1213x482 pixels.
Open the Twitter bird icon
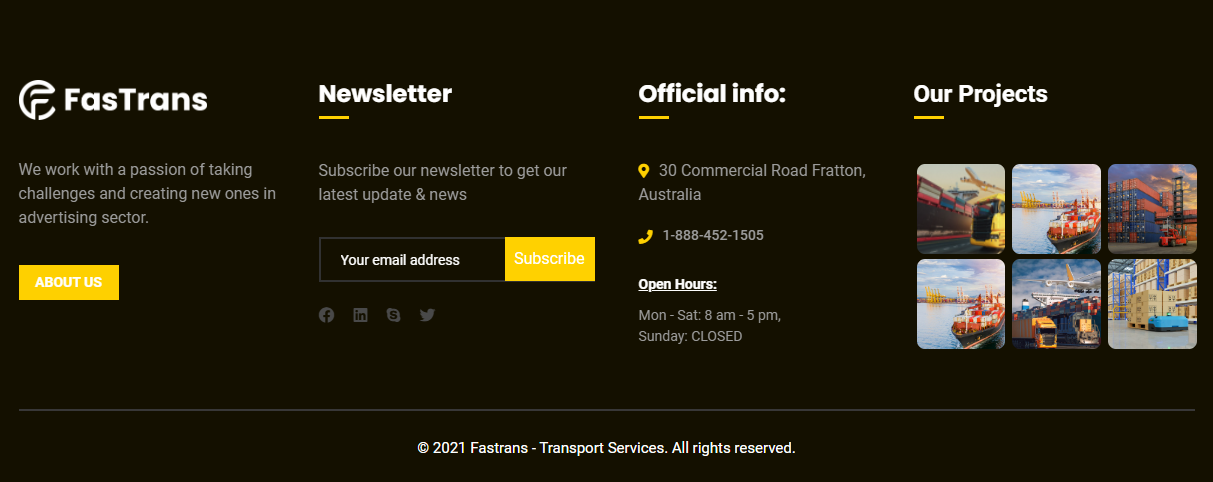point(427,315)
